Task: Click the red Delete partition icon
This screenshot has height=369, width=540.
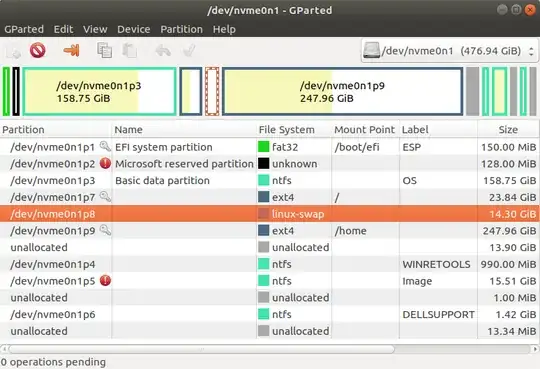Action: pos(38,50)
